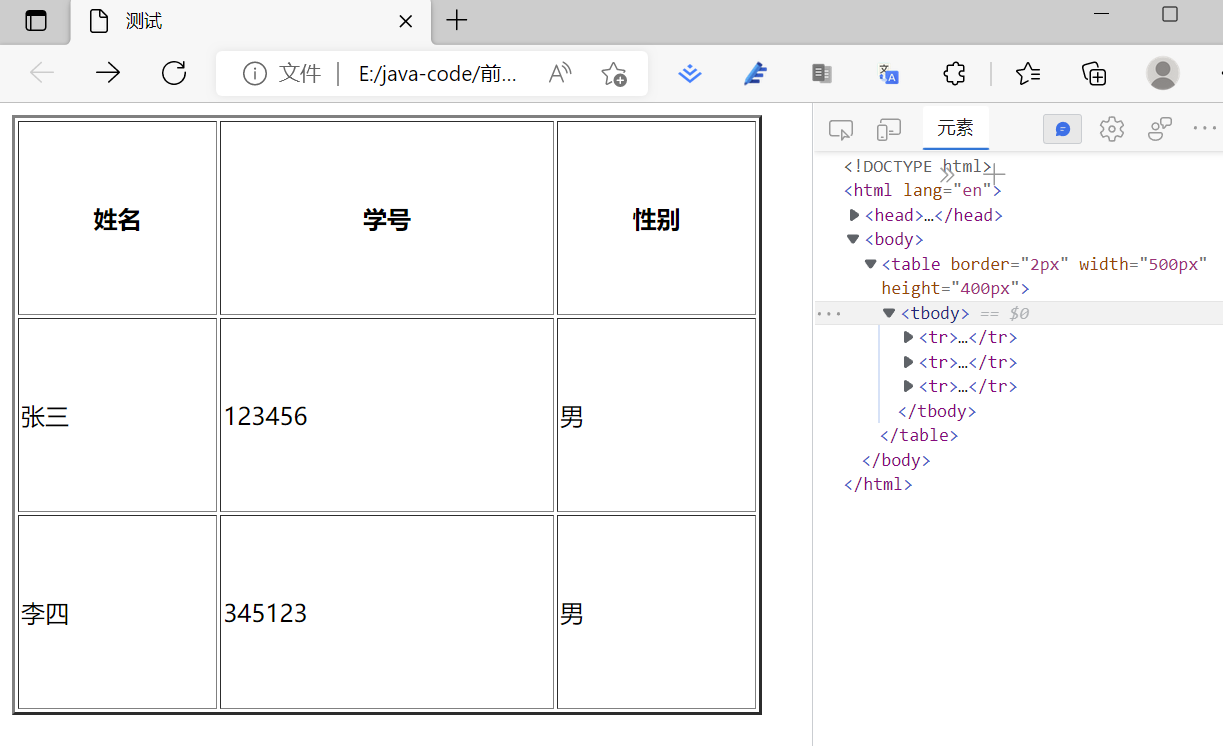Open the user profile avatar
Viewport: 1223px width, 746px height.
click(x=1162, y=73)
